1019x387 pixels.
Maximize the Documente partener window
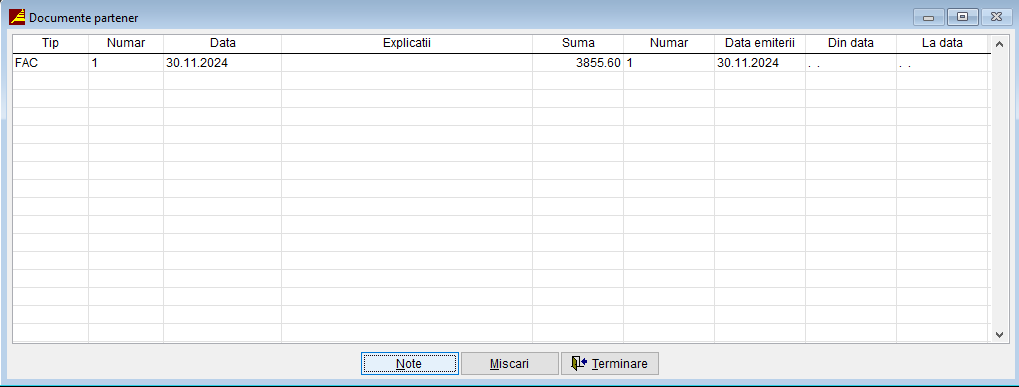(962, 17)
